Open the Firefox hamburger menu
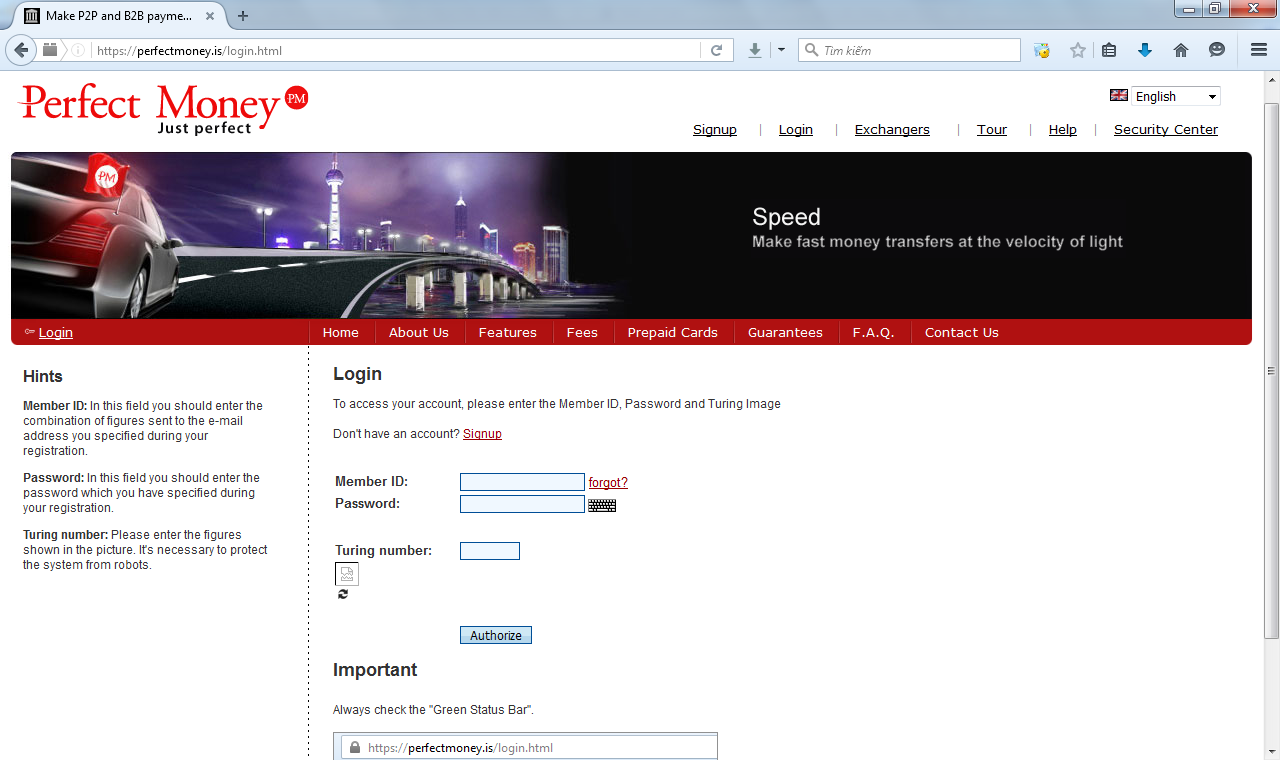This screenshot has width=1280, height=760. (1259, 50)
